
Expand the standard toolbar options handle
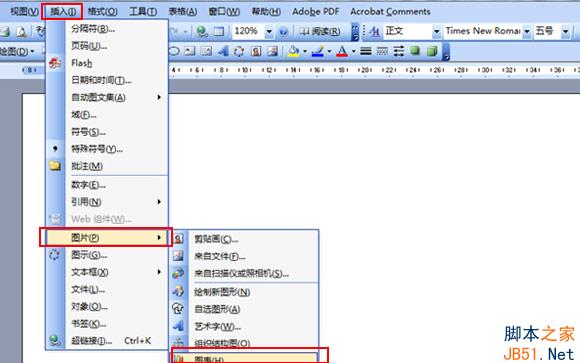(x=355, y=32)
